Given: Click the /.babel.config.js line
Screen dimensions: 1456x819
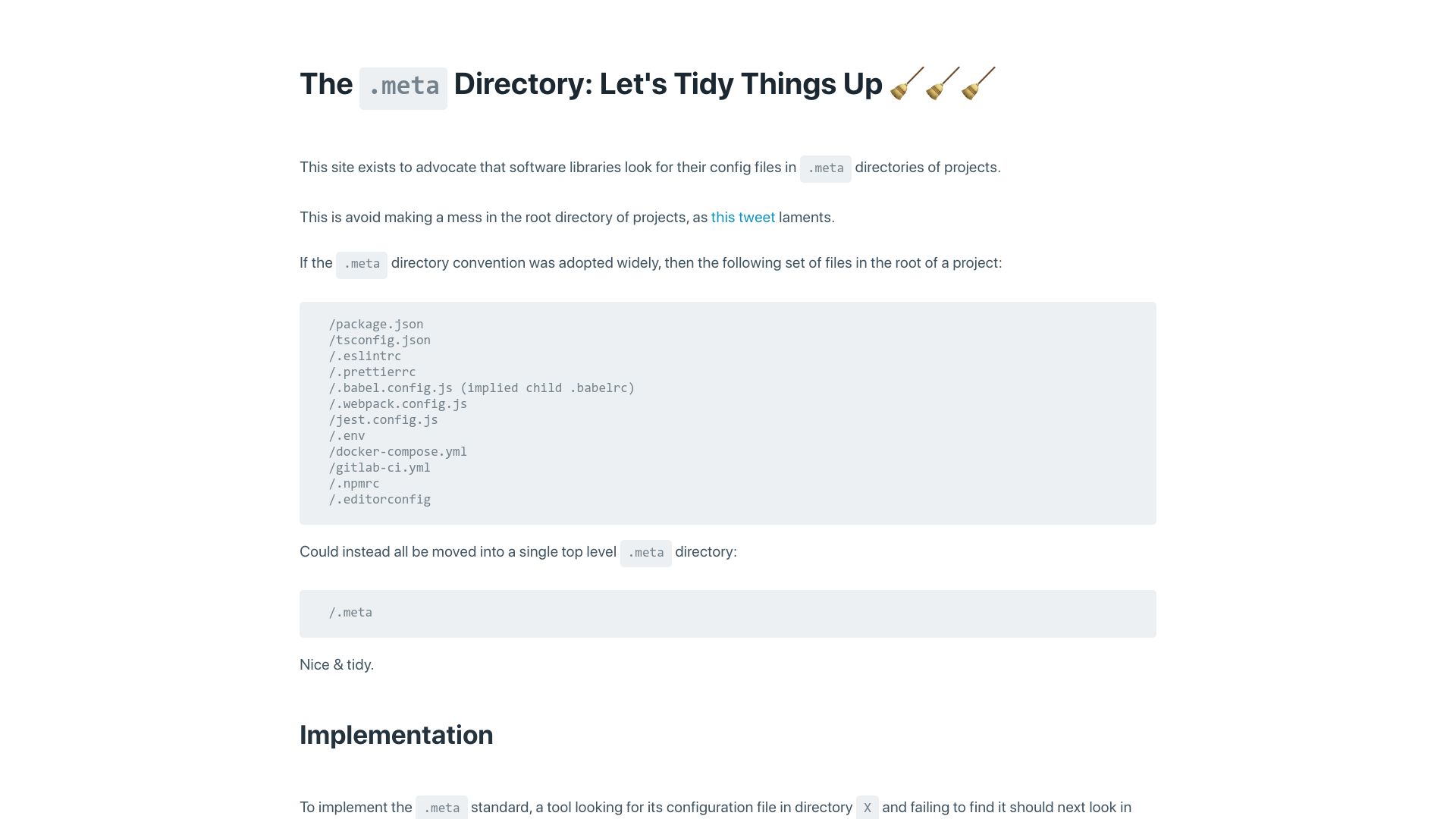Looking at the screenshot, I should click(x=482, y=388).
